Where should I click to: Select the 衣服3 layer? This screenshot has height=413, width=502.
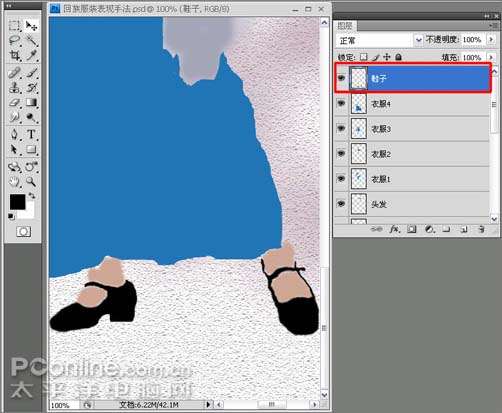pyautogui.click(x=412, y=129)
